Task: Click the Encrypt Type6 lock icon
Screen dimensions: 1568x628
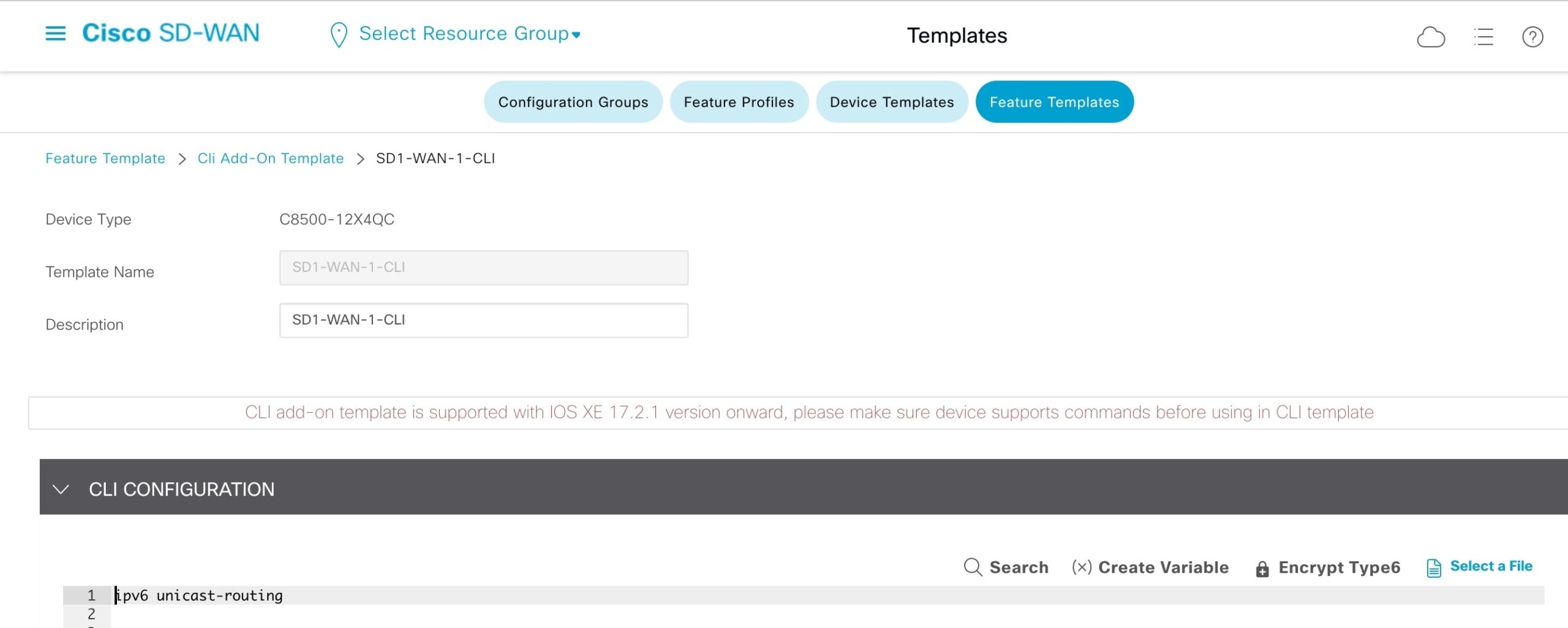Action: click(x=1262, y=568)
